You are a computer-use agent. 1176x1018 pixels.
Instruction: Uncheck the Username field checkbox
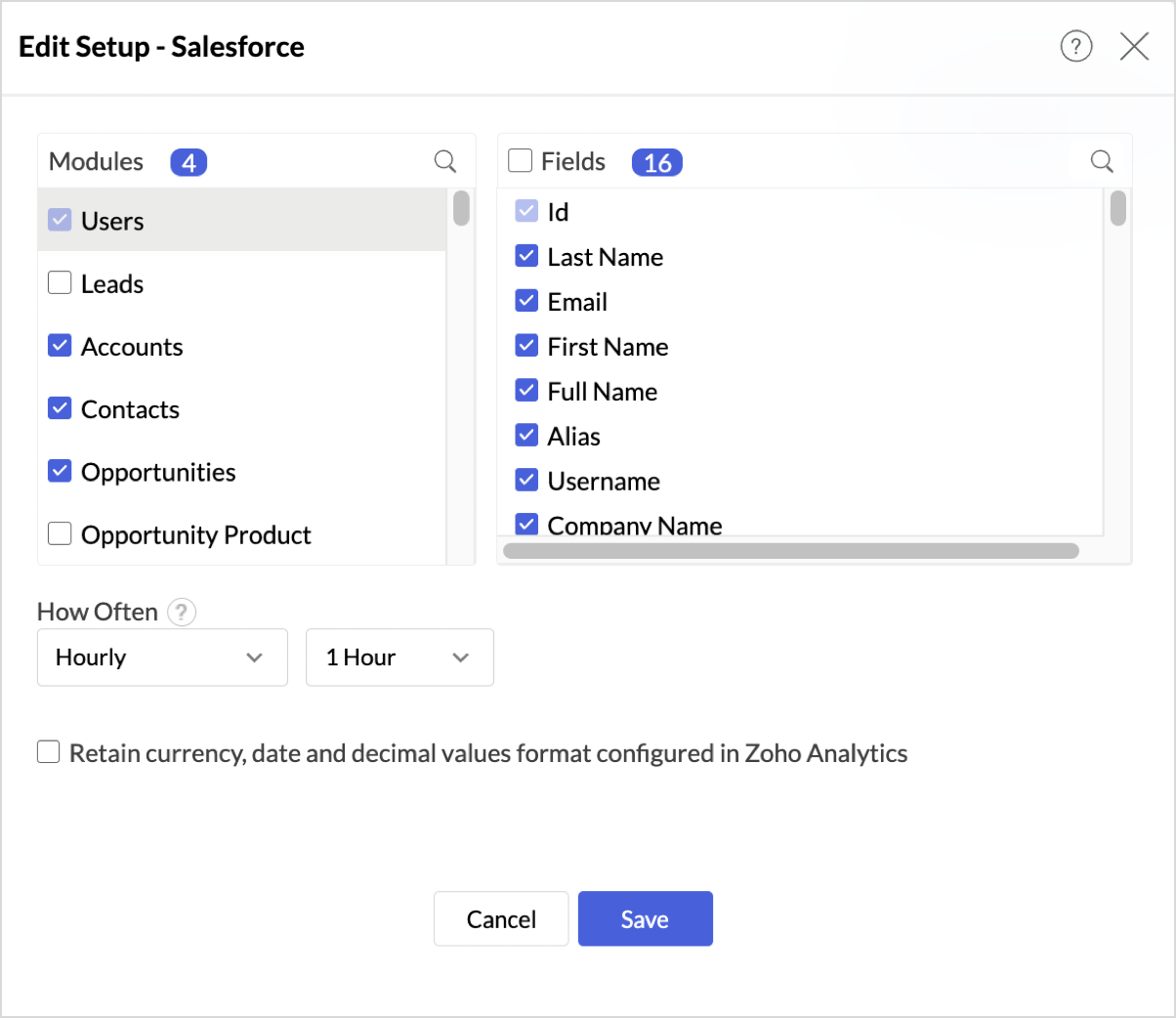tap(526, 480)
